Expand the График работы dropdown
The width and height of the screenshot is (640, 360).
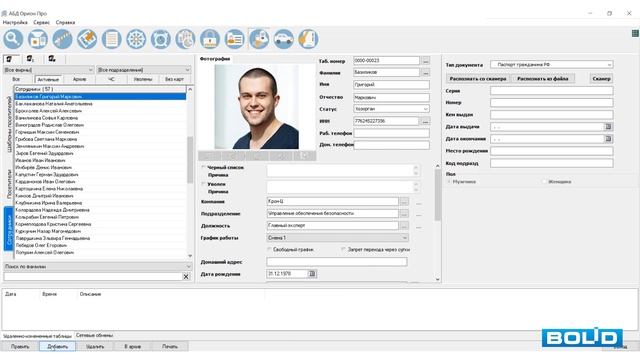pyautogui.click(x=337, y=238)
